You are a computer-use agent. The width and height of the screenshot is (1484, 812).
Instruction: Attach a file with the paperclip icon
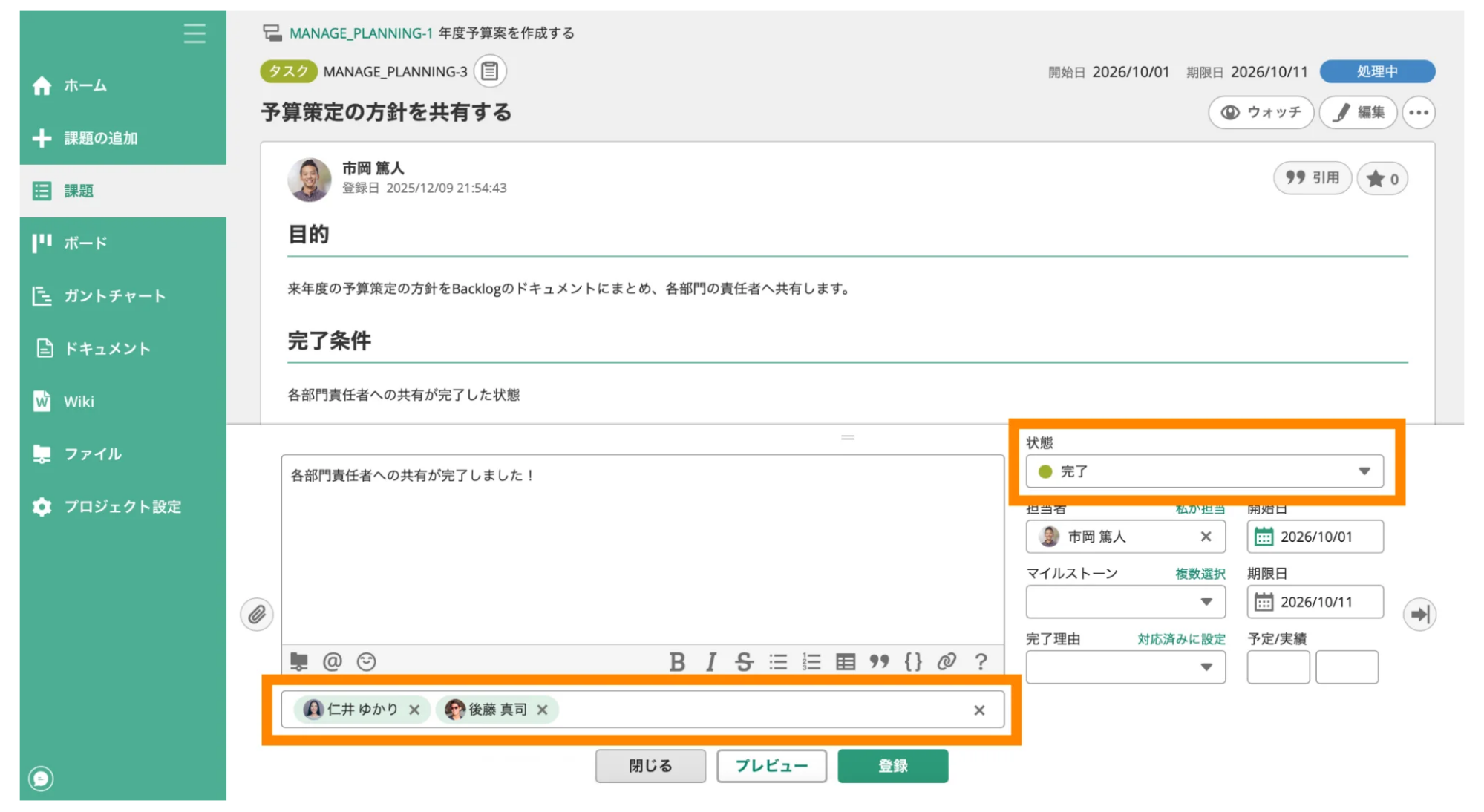(257, 615)
